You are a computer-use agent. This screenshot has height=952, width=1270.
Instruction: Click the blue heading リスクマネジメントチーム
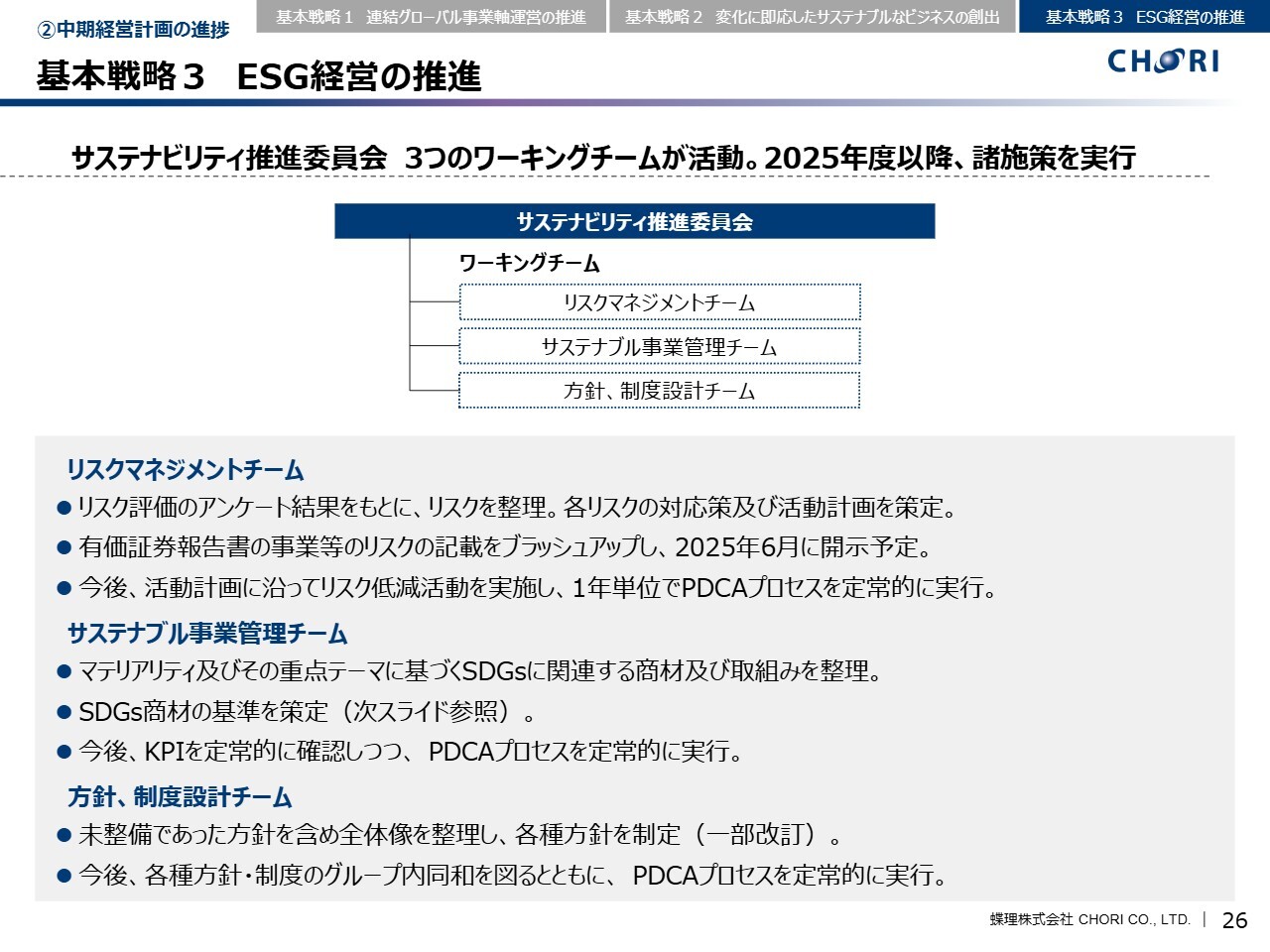(x=186, y=470)
